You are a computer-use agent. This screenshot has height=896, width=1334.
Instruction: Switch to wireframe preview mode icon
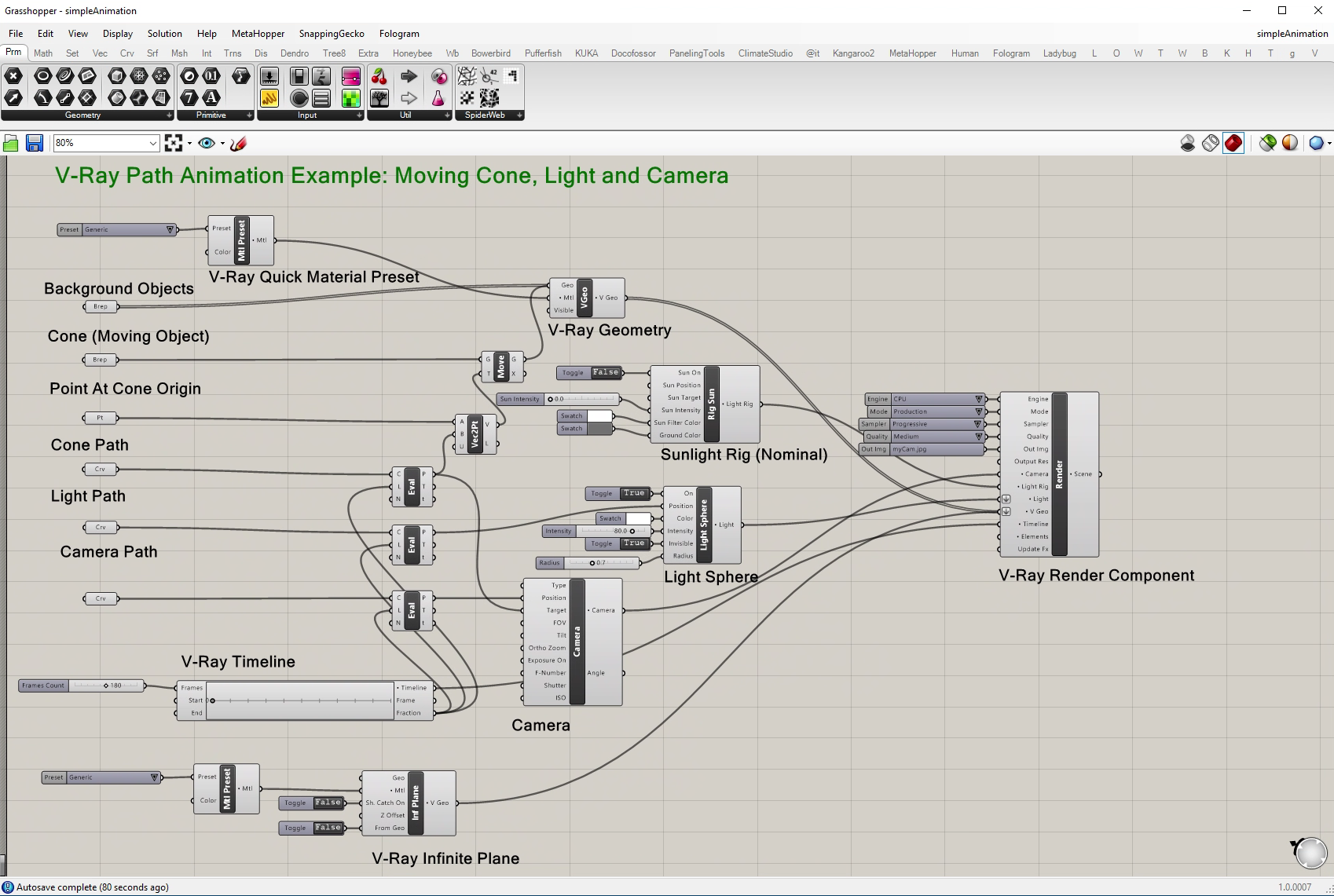point(1211,143)
